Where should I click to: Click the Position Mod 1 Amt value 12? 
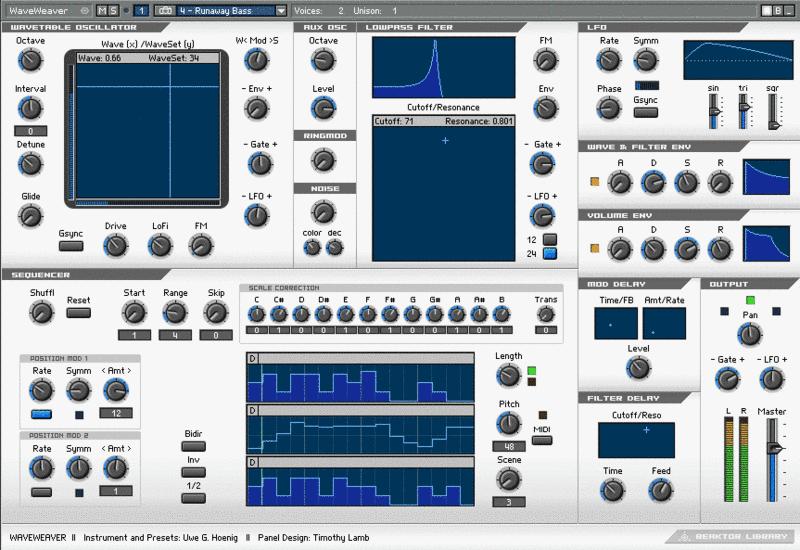(116, 413)
